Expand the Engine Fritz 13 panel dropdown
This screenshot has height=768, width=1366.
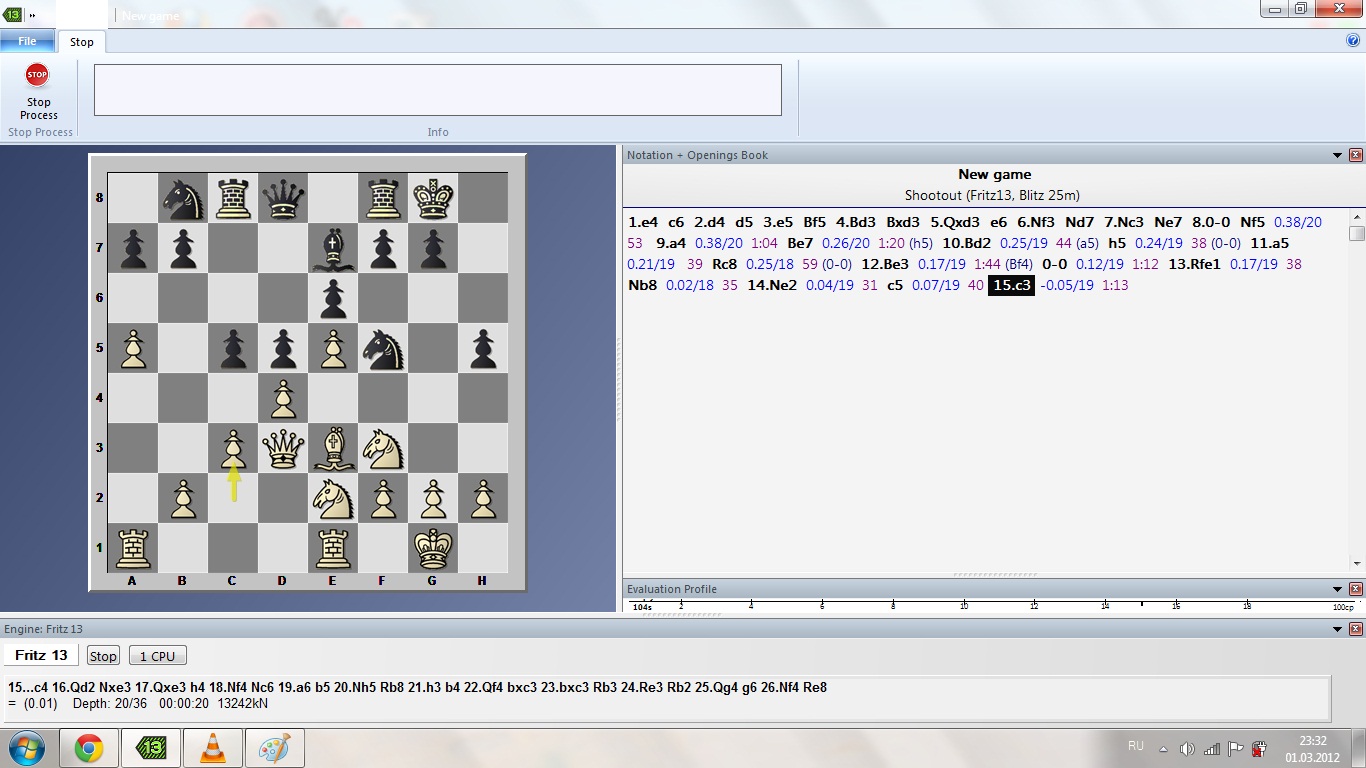1337,629
